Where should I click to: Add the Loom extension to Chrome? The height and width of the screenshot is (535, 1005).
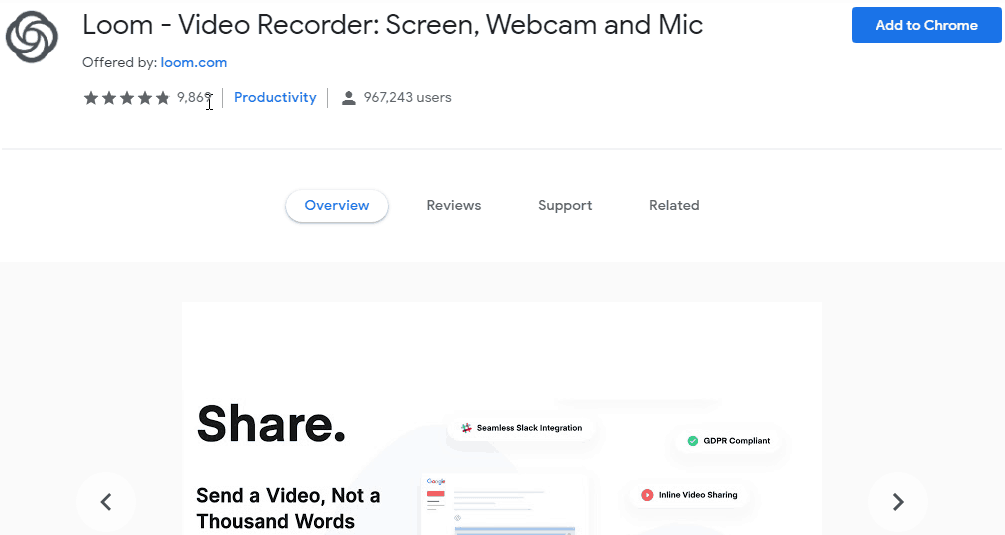[926, 25]
